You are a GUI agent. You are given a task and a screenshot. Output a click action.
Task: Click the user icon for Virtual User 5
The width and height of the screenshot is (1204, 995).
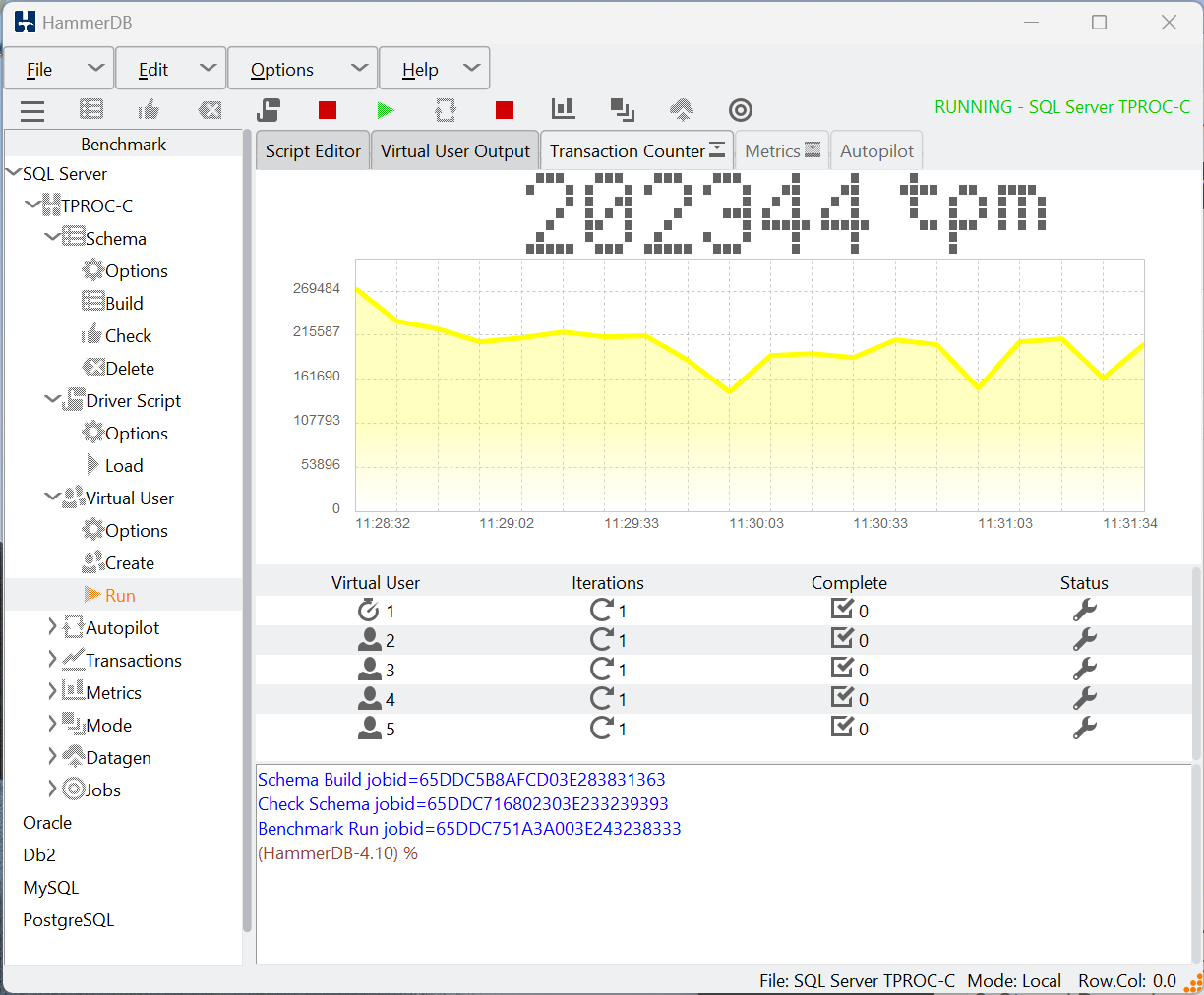(369, 729)
